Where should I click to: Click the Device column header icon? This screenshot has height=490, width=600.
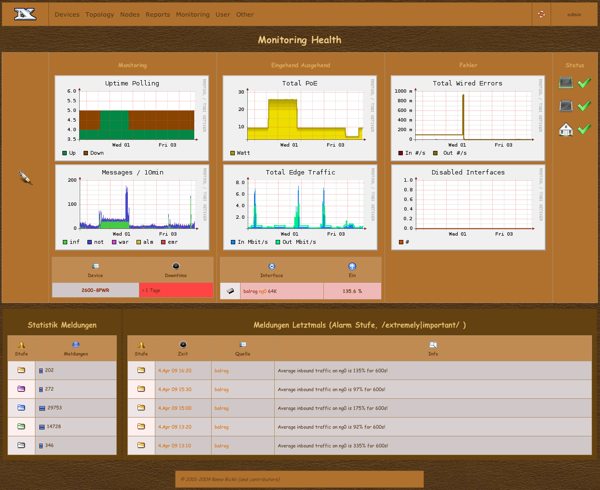coord(95,266)
